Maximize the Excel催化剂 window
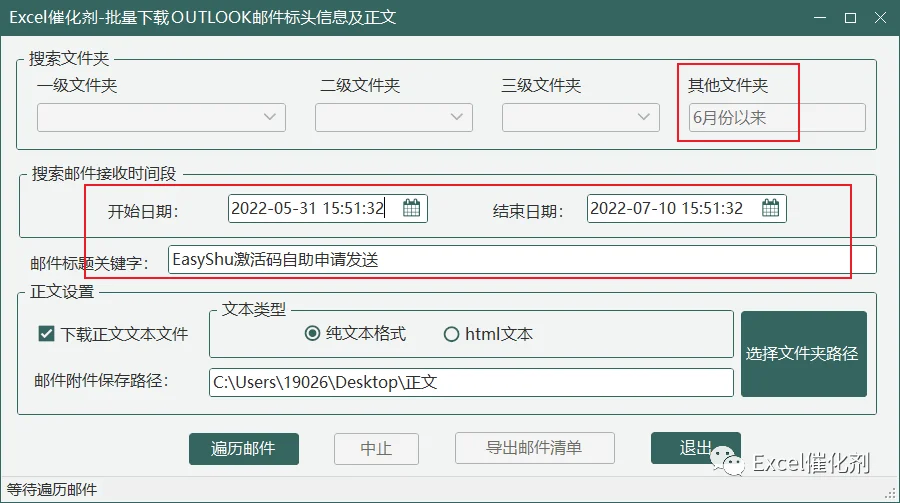The width and height of the screenshot is (900, 503). (851, 18)
